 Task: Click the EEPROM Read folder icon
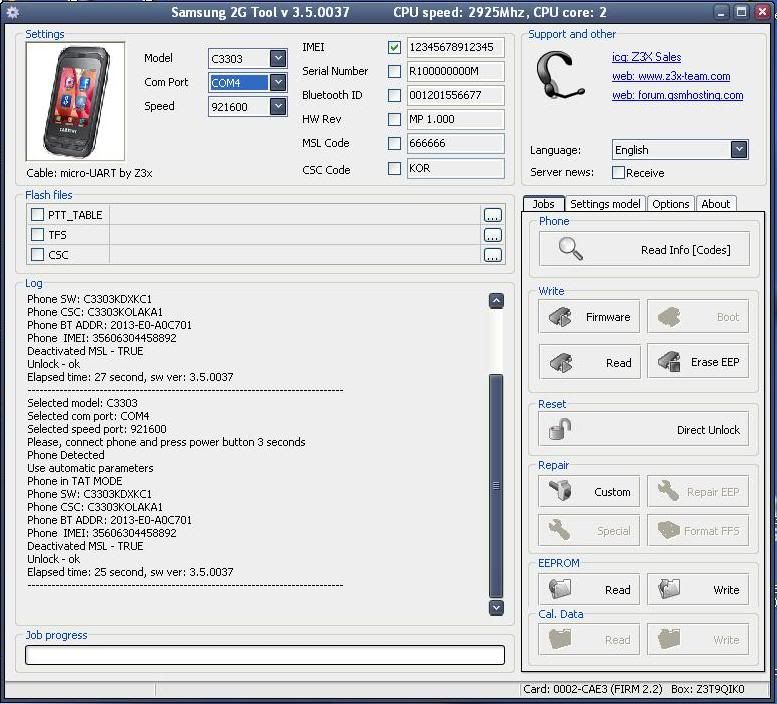click(x=560, y=589)
